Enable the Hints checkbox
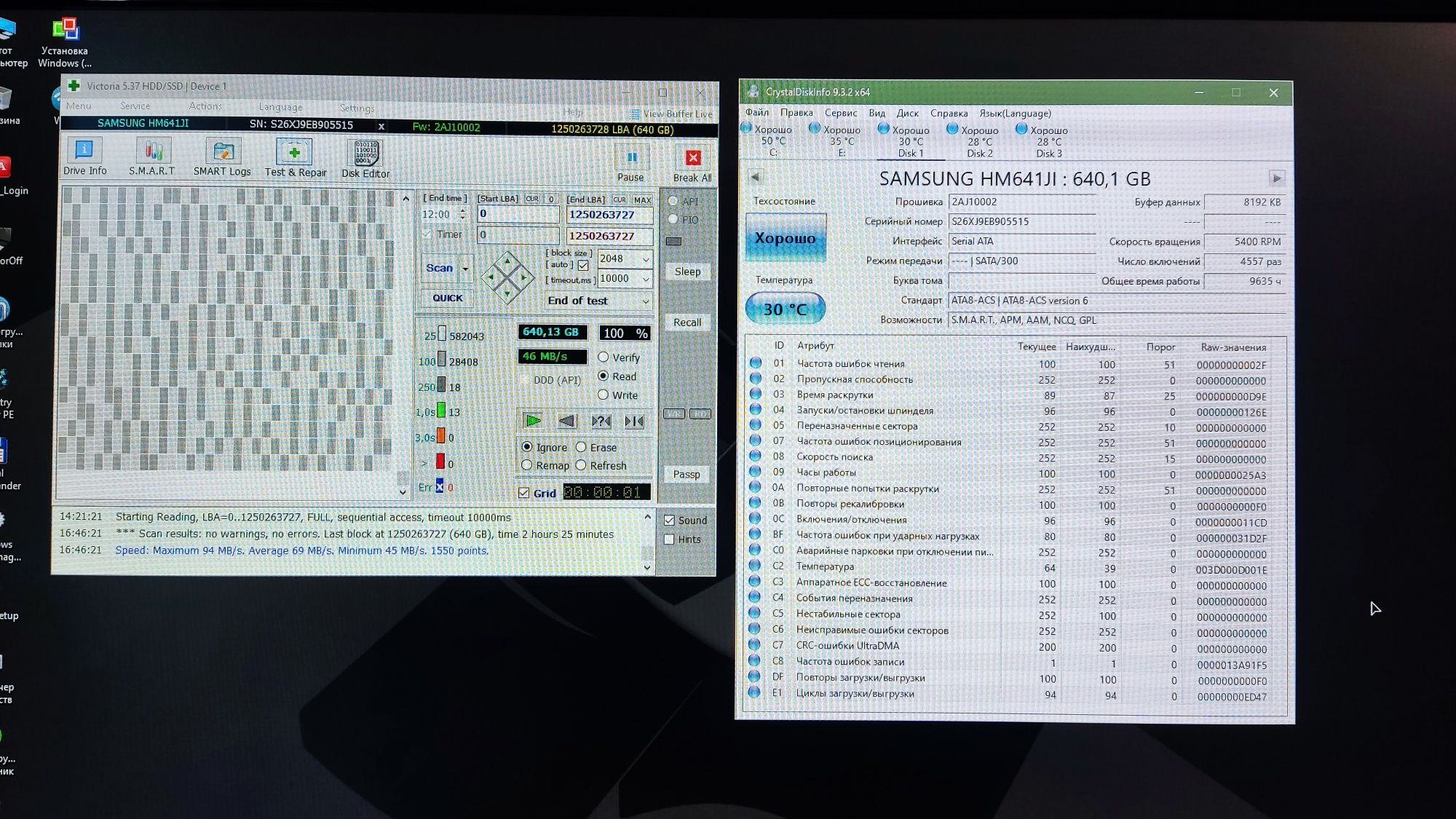1456x819 pixels. click(669, 539)
